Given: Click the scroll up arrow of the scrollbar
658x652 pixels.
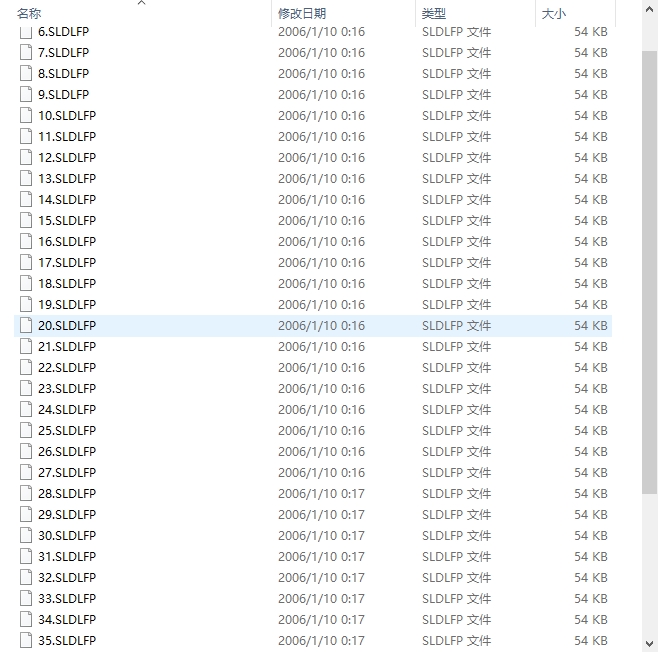Looking at the screenshot, I should pos(650,9).
